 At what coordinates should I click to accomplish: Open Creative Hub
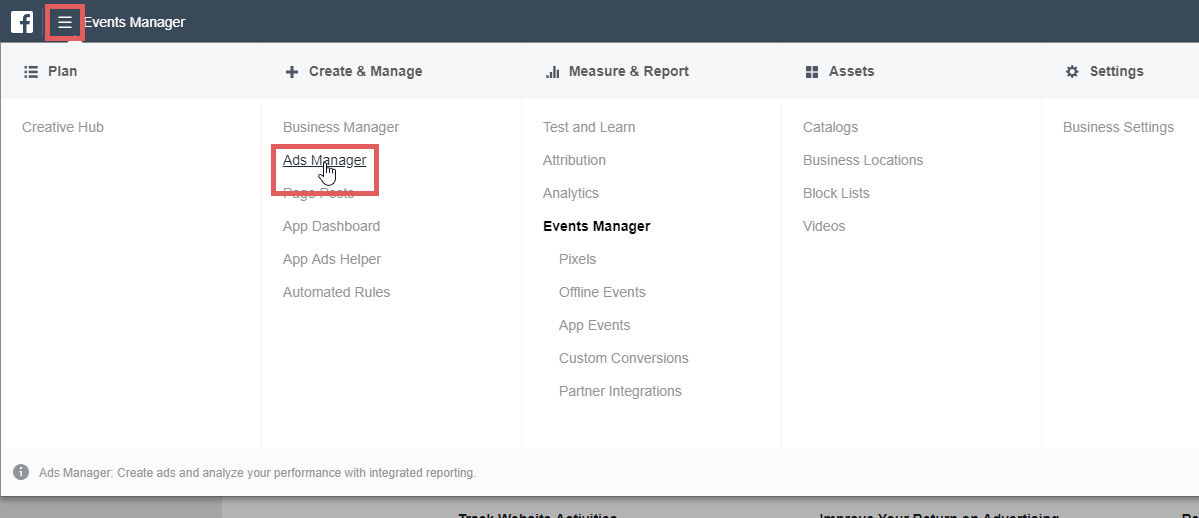(x=63, y=127)
